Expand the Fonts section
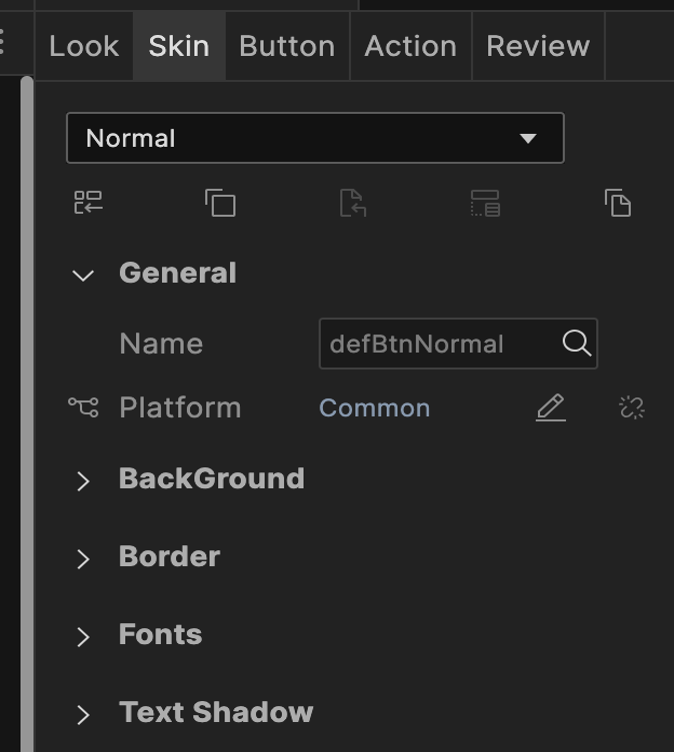674x752 pixels. 83,637
